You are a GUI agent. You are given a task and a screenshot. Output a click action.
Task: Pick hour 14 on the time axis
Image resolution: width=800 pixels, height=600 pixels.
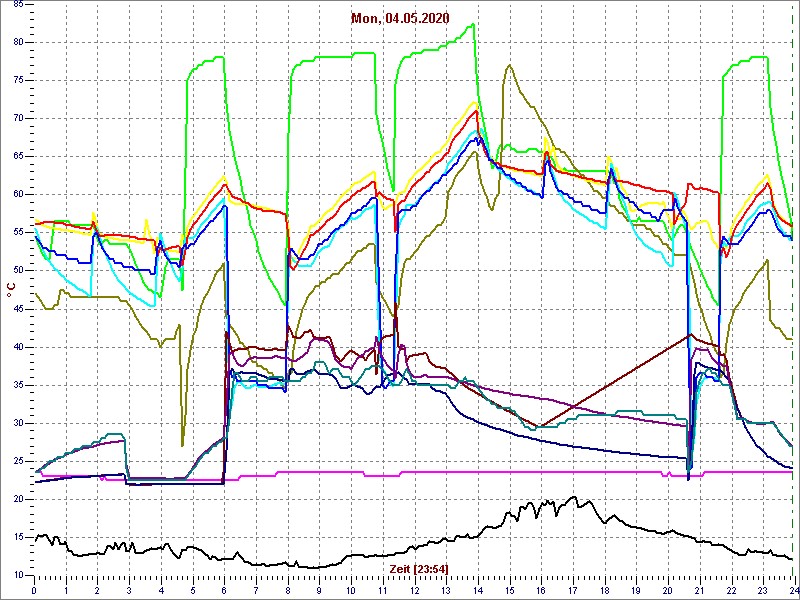477,591
